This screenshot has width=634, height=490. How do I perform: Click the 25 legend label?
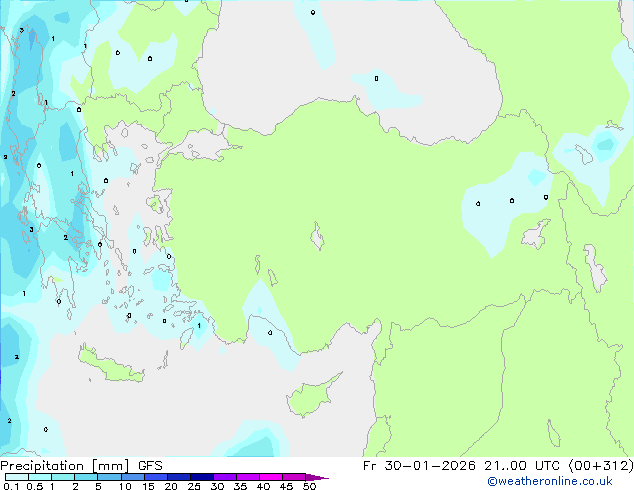(194, 486)
